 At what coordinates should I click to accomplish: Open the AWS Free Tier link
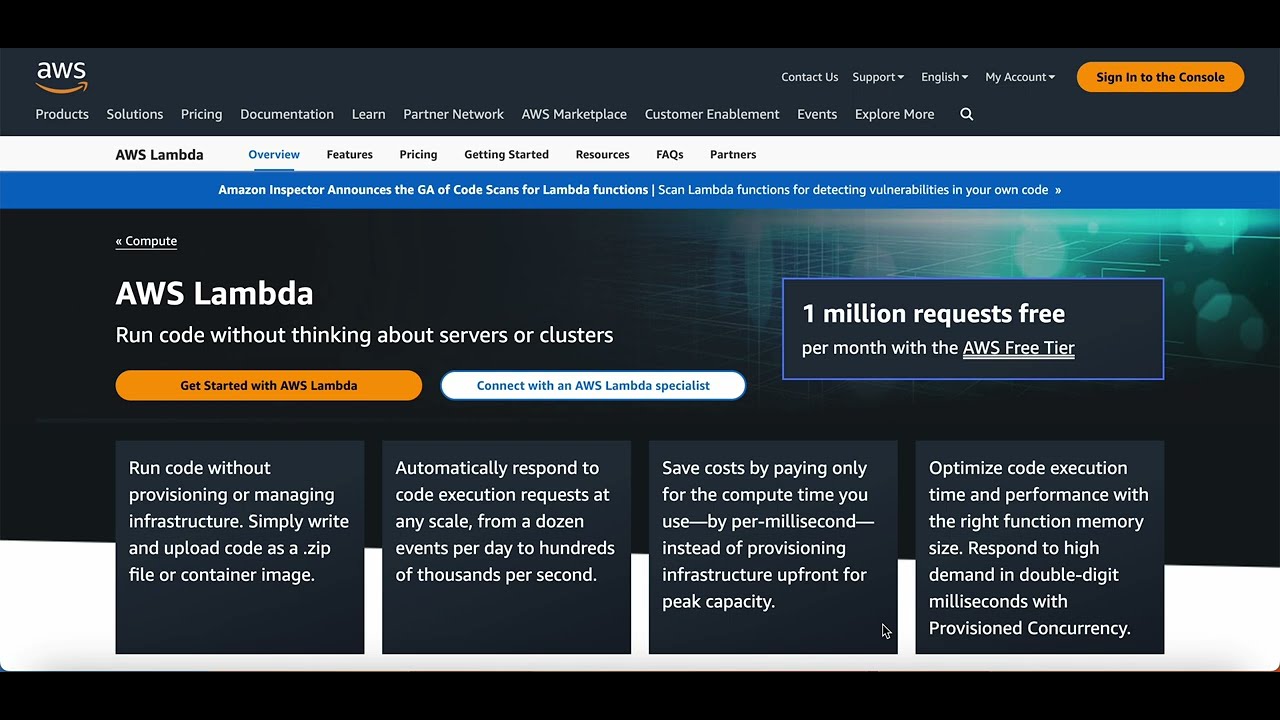click(x=1018, y=348)
